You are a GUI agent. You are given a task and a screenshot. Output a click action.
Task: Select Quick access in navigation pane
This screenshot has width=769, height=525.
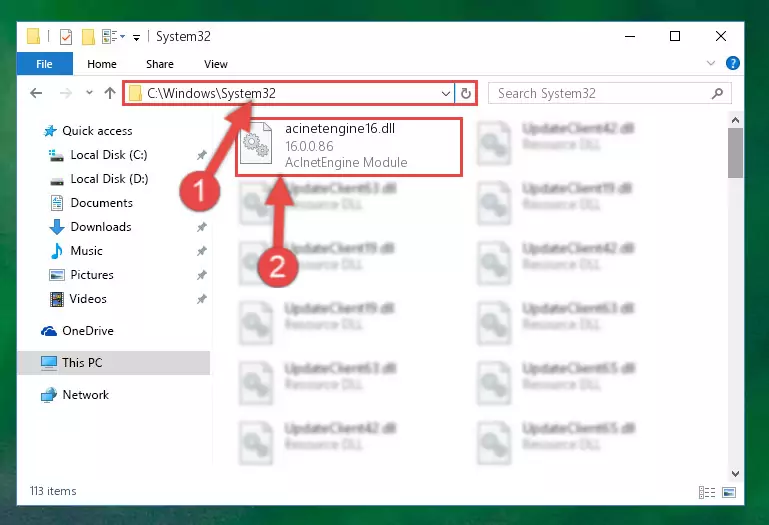97,131
